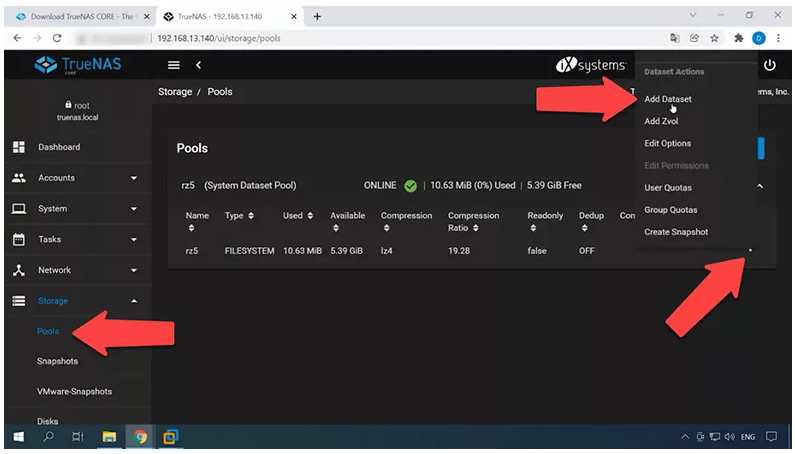
Task: Open File Explorer from the taskbar
Action: point(109,437)
